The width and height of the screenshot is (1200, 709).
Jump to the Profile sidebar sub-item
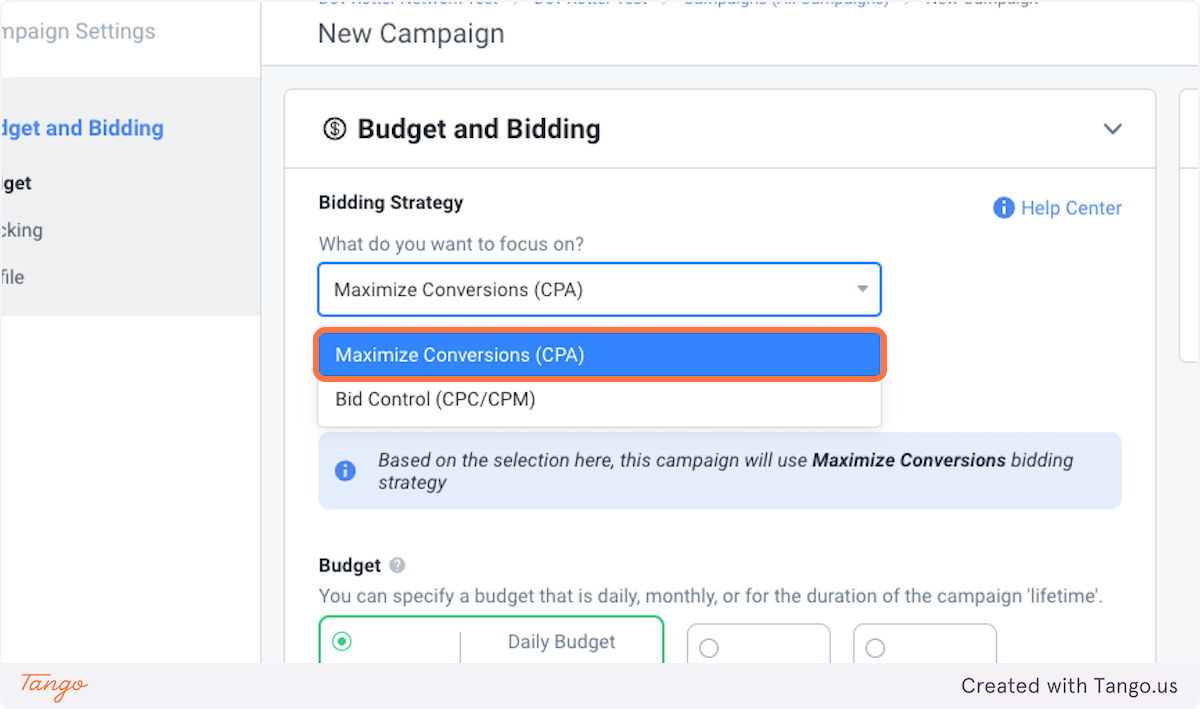(12, 277)
